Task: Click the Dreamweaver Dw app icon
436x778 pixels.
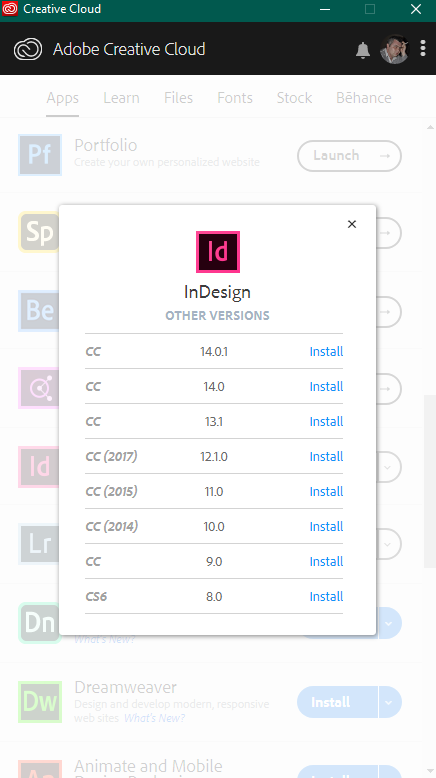Action: pos(40,702)
